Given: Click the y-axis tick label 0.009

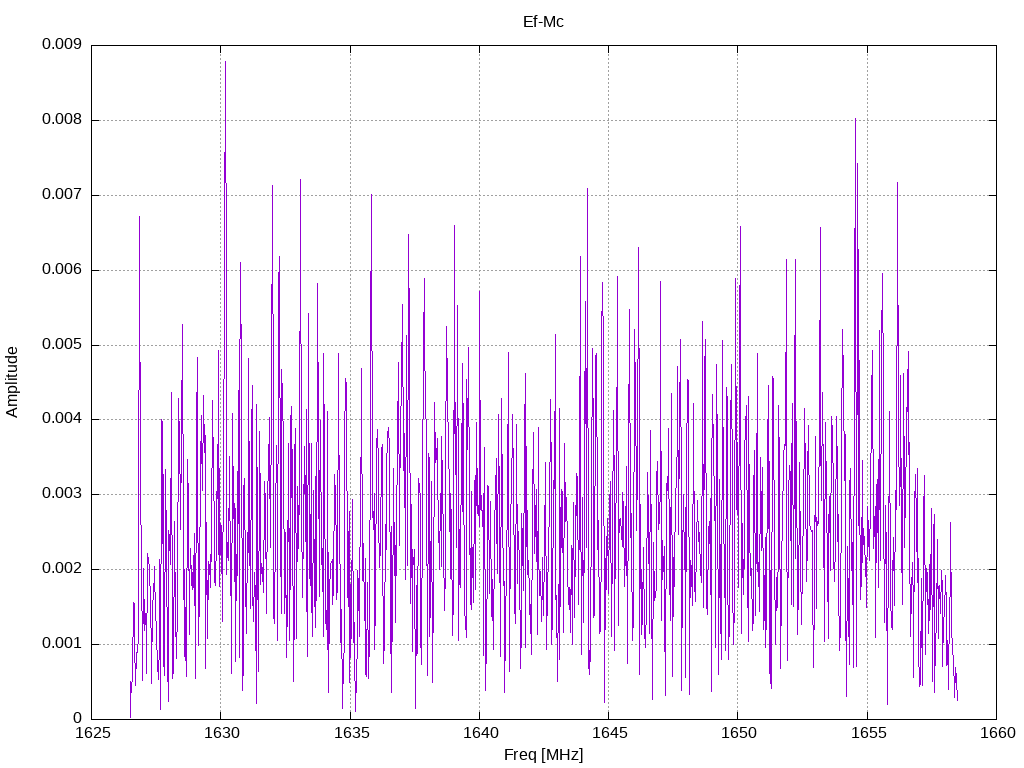Looking at the screenshot, I should tap(62, 44).
